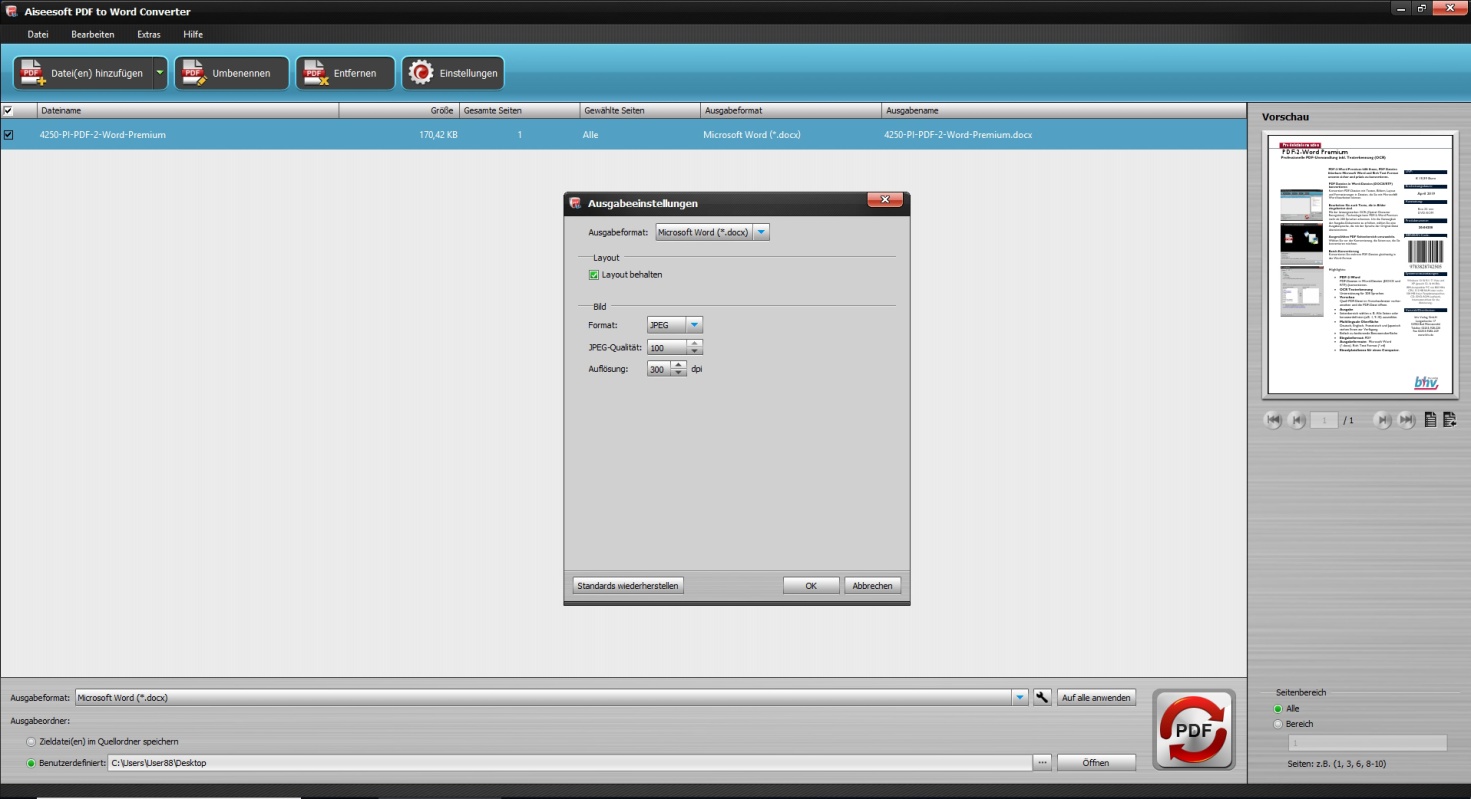Image resolution: width=1471 pixels, height=799 pixels.
Task: Increase Auflösung with the up arrow
Action: (681, 365)
